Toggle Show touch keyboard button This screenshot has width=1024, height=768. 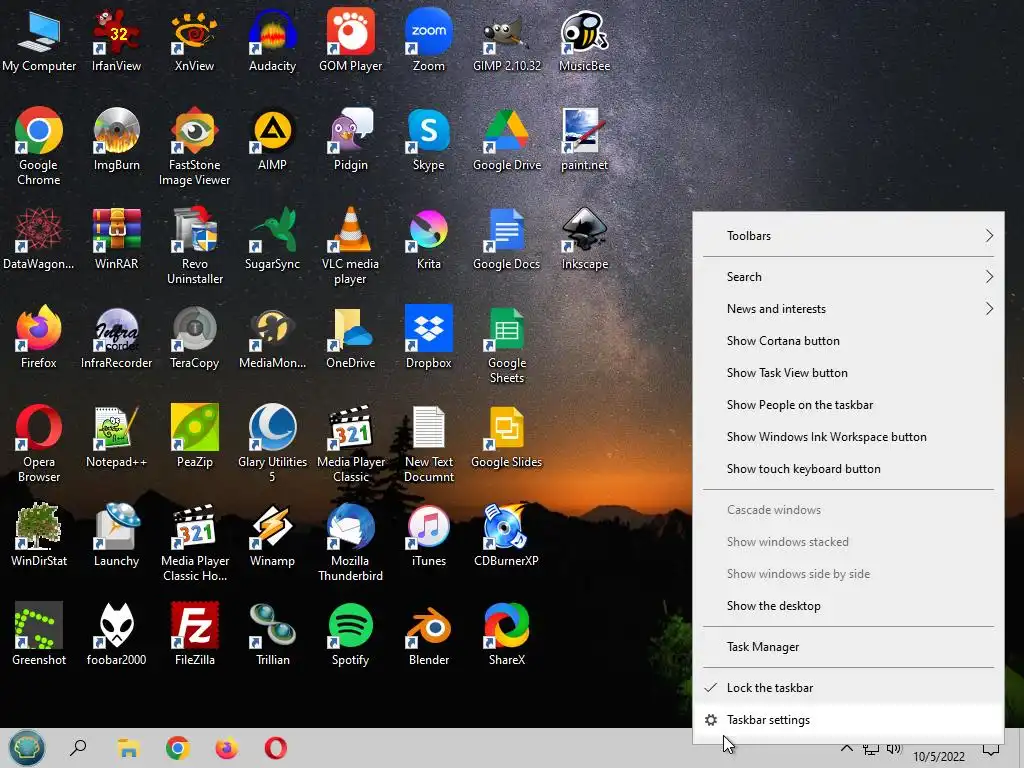(x=848, y=469)
